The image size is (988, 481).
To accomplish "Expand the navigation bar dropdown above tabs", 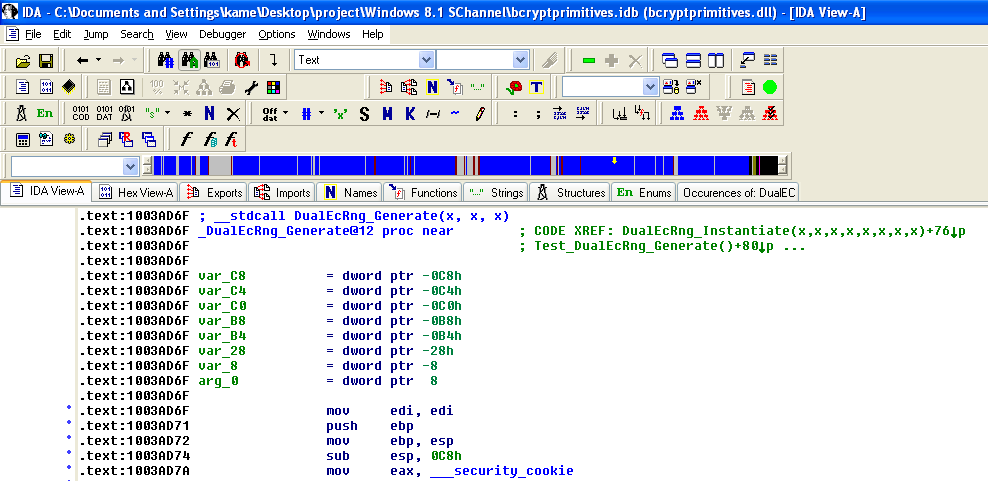I will click(130, 166).
